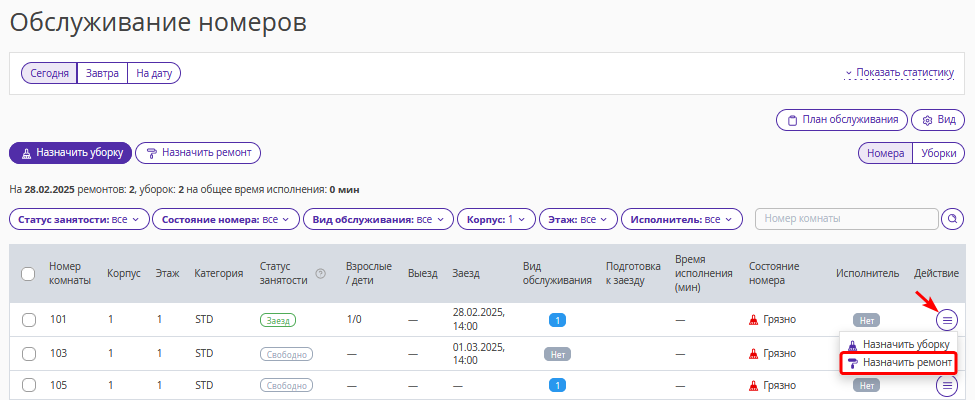975x400 pixels.
Task: Click the Свободно status badge for room 105
Action: [286, 386]
